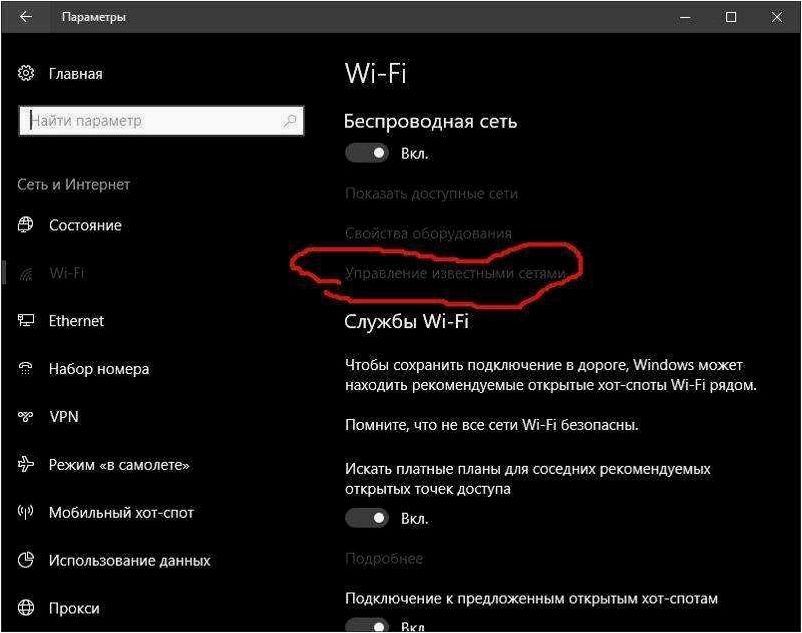Open Использование данных via its pie chart icon
Viewport: 802px width, 633px height.
click(26, 560)
